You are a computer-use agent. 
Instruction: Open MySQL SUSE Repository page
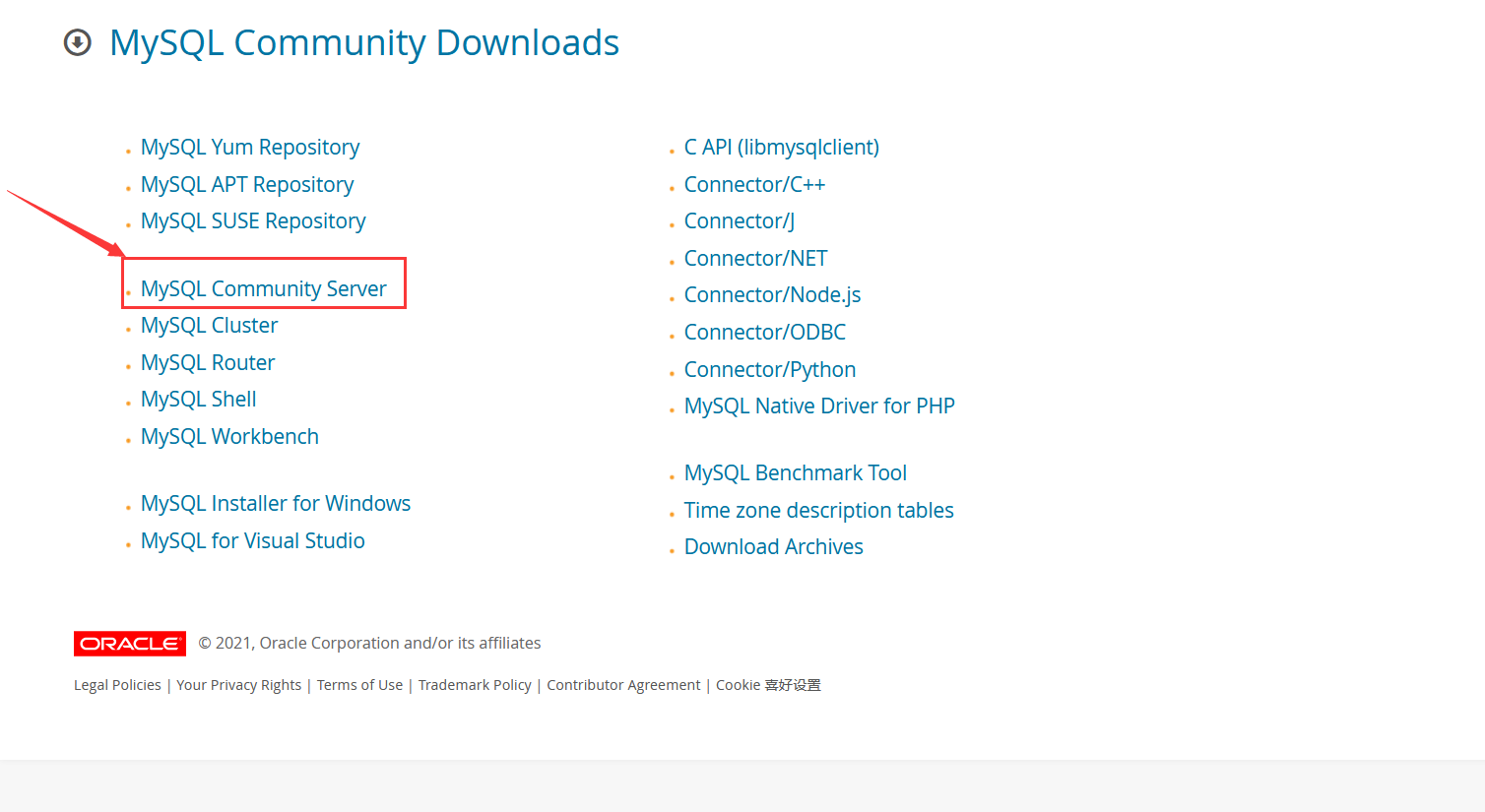pyautogui.click(x=253, y=221)
